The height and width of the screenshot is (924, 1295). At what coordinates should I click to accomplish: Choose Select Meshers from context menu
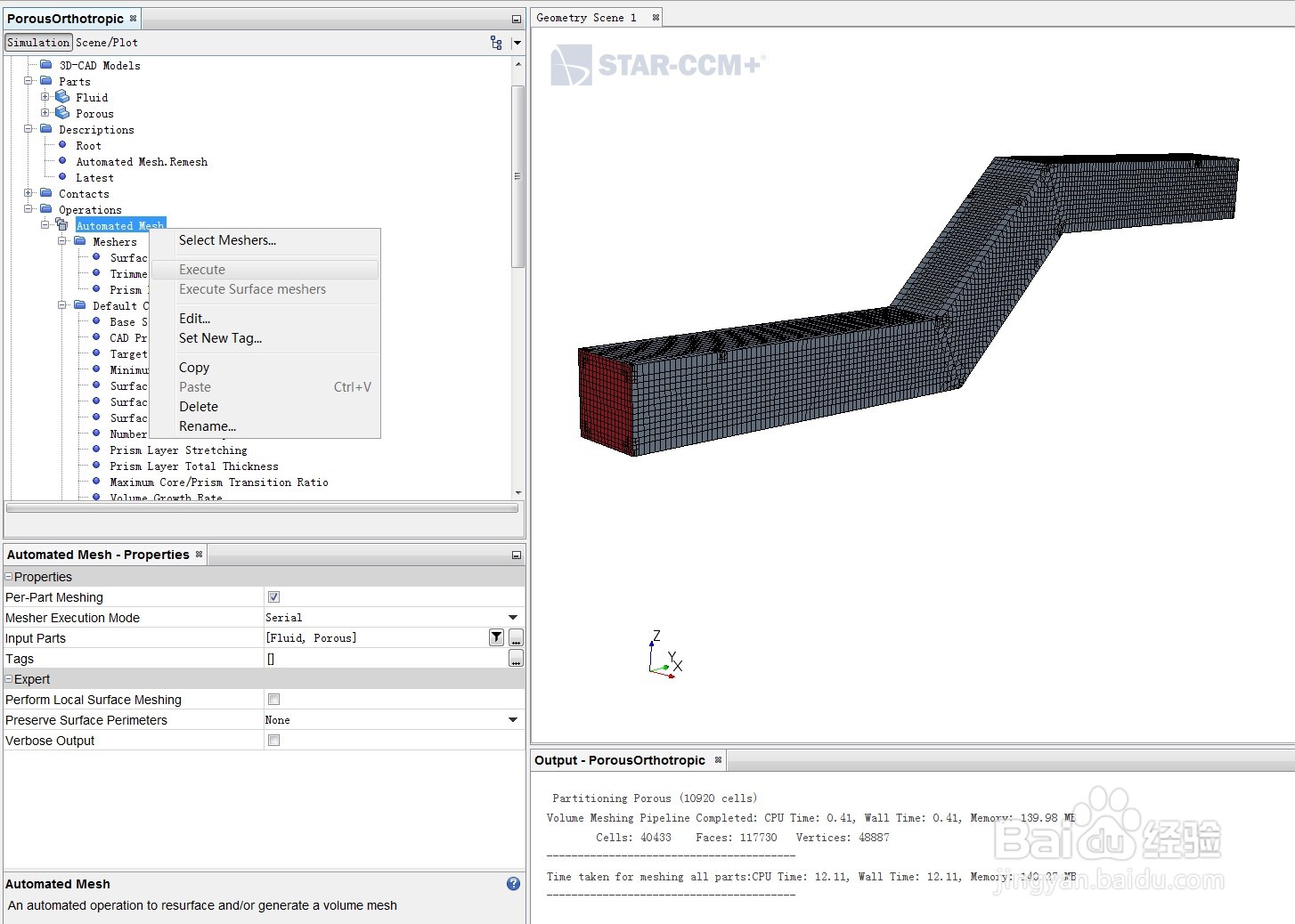265,240
